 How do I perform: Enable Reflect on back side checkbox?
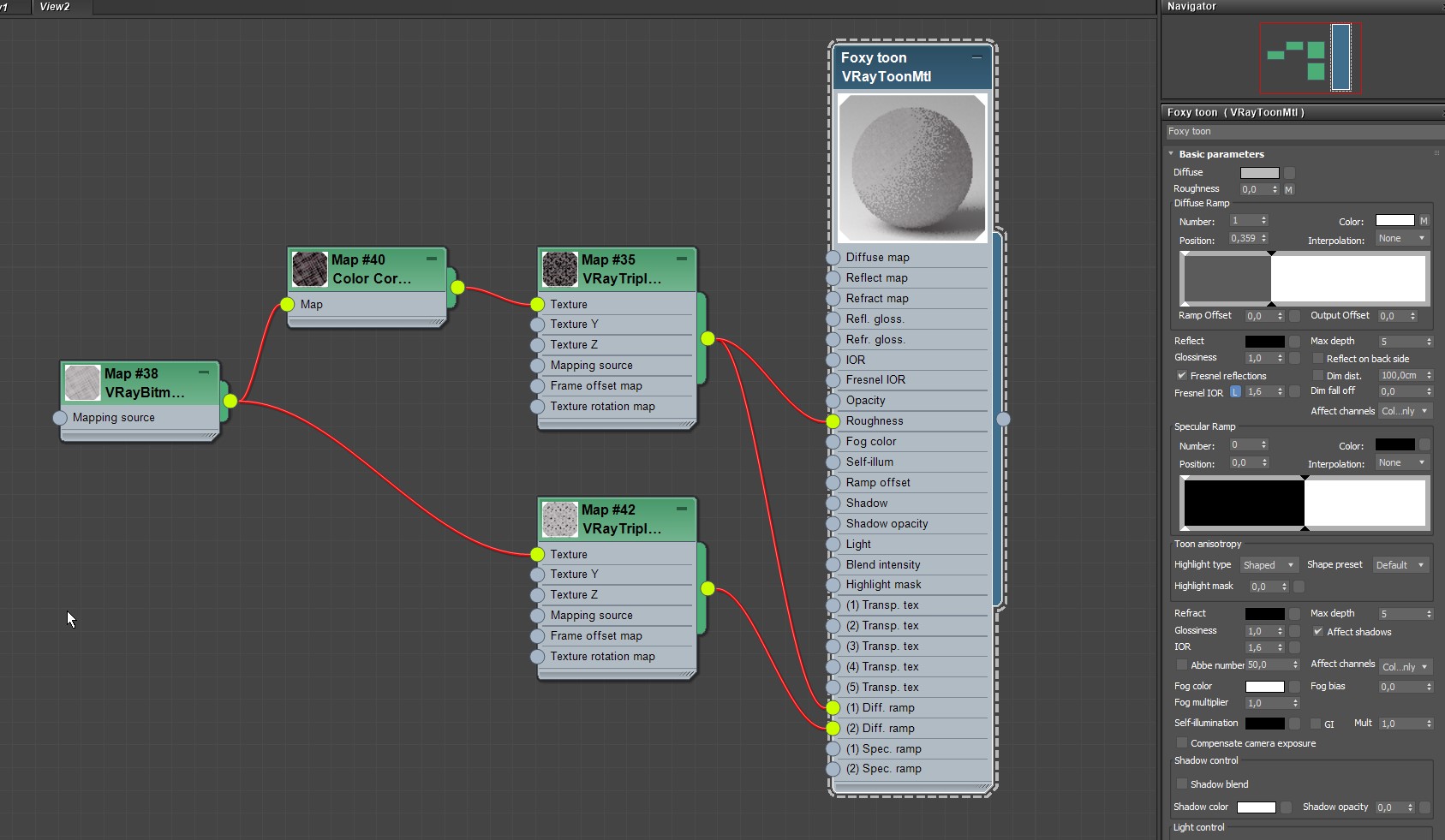[1318, 359]
